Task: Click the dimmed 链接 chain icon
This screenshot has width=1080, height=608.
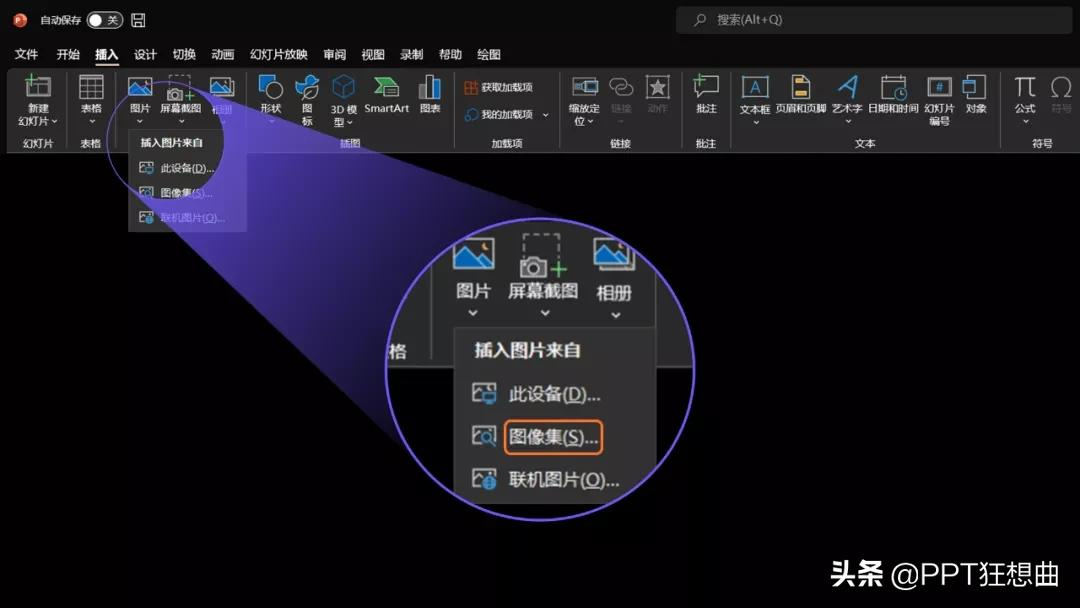Action: click(x=621, y=87)
